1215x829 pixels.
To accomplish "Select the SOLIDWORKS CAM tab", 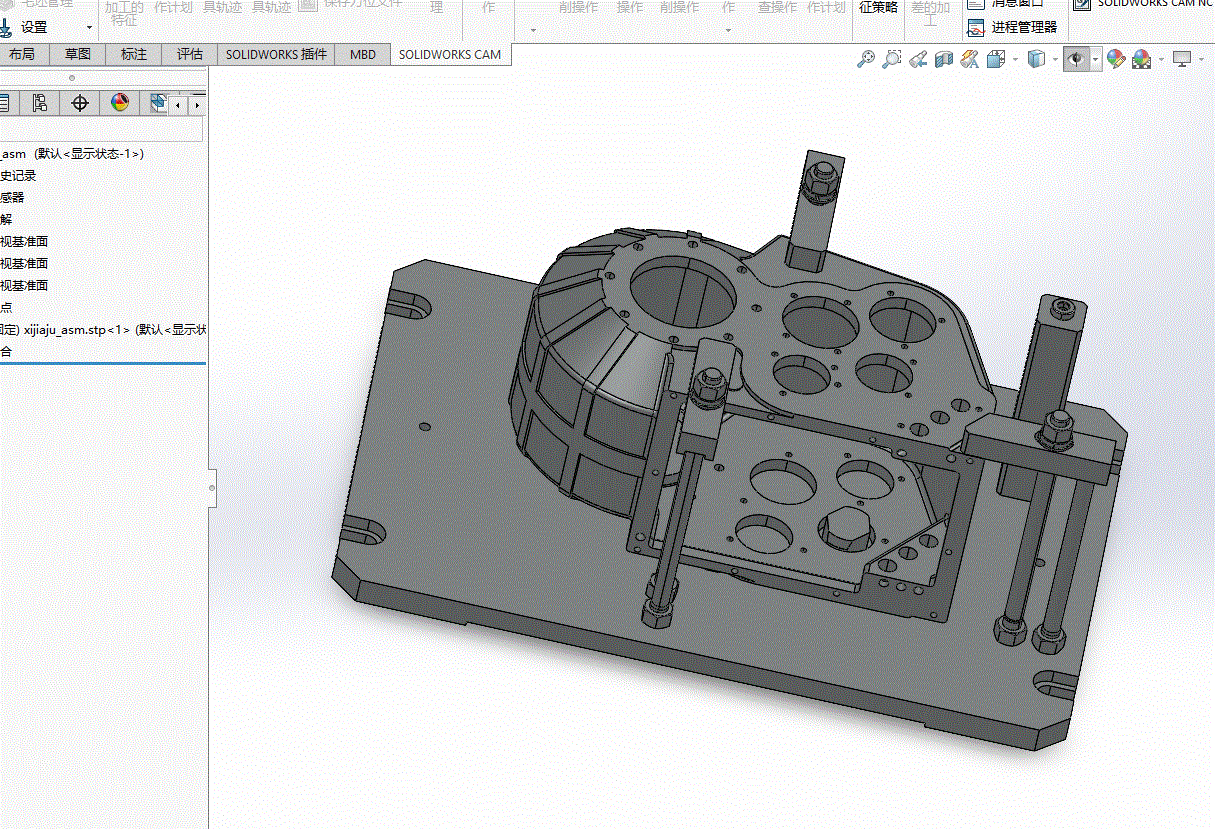I will (450, 54).
